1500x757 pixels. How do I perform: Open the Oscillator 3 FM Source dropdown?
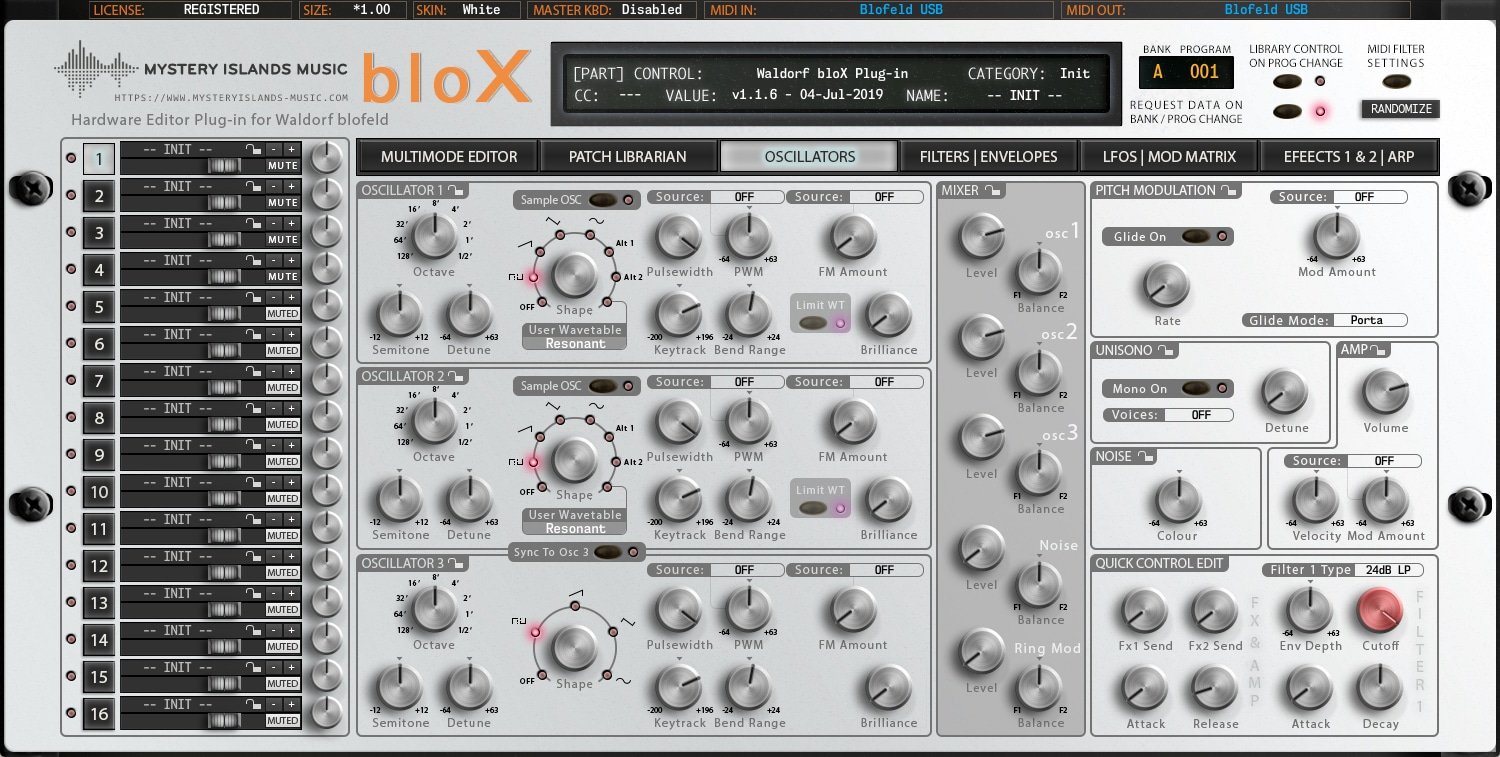(886, 570)
